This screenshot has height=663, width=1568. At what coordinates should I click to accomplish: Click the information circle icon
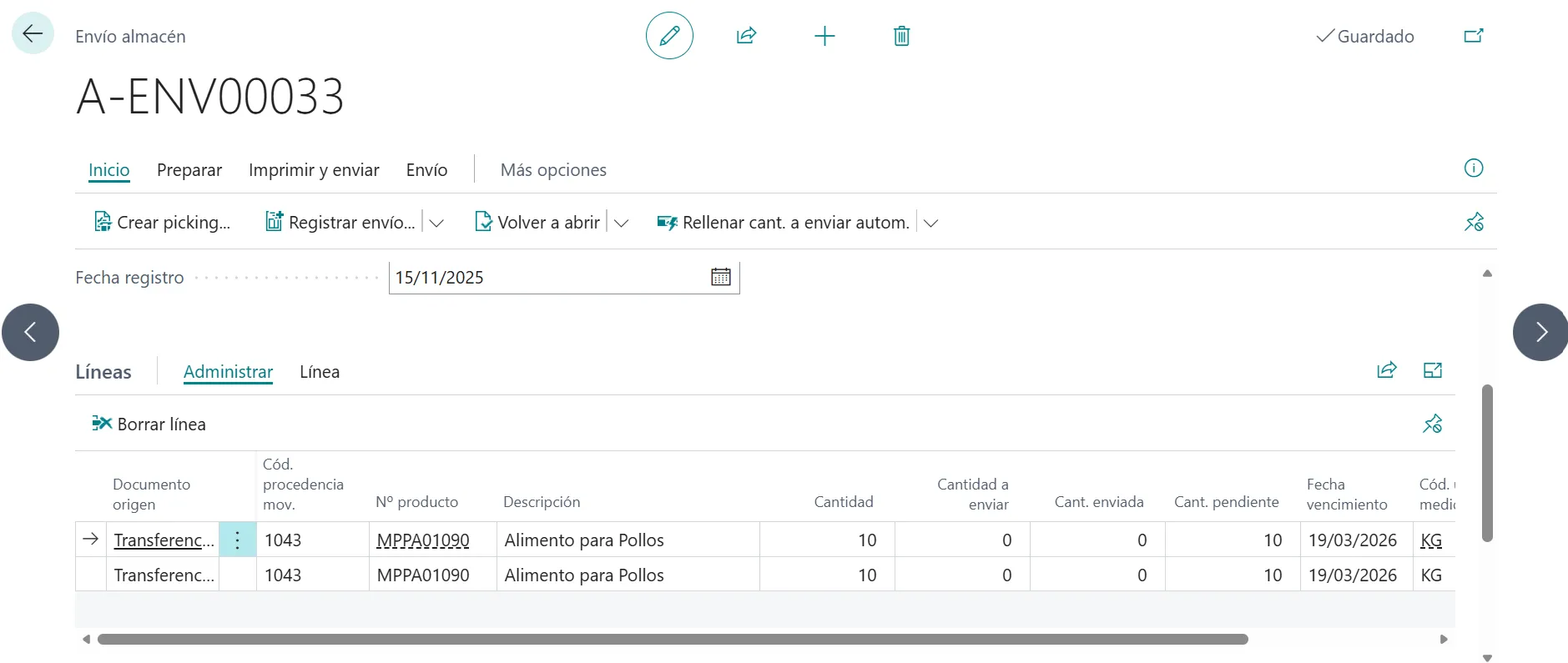1474,168
